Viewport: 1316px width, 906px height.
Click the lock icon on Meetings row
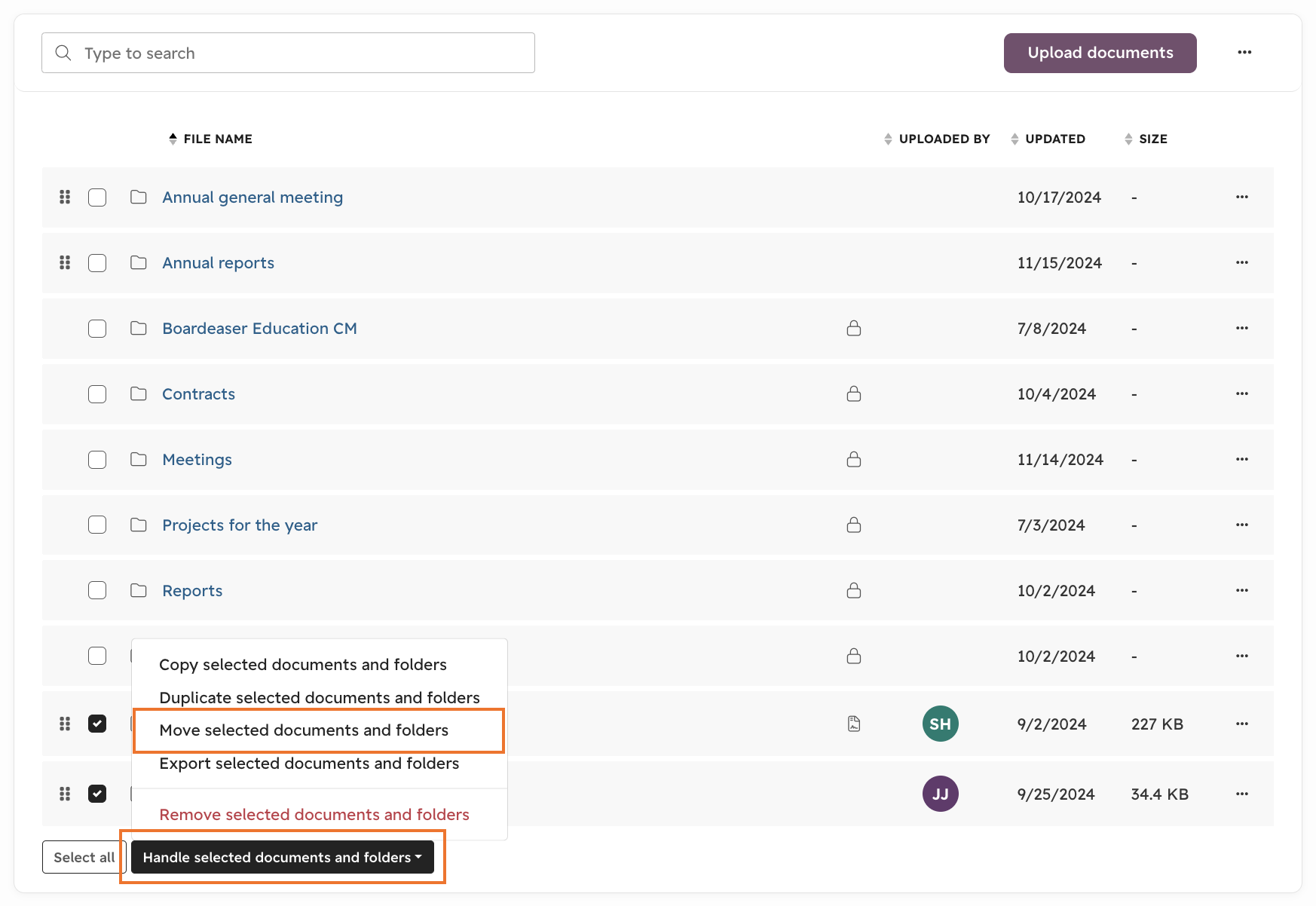[854, 459]
